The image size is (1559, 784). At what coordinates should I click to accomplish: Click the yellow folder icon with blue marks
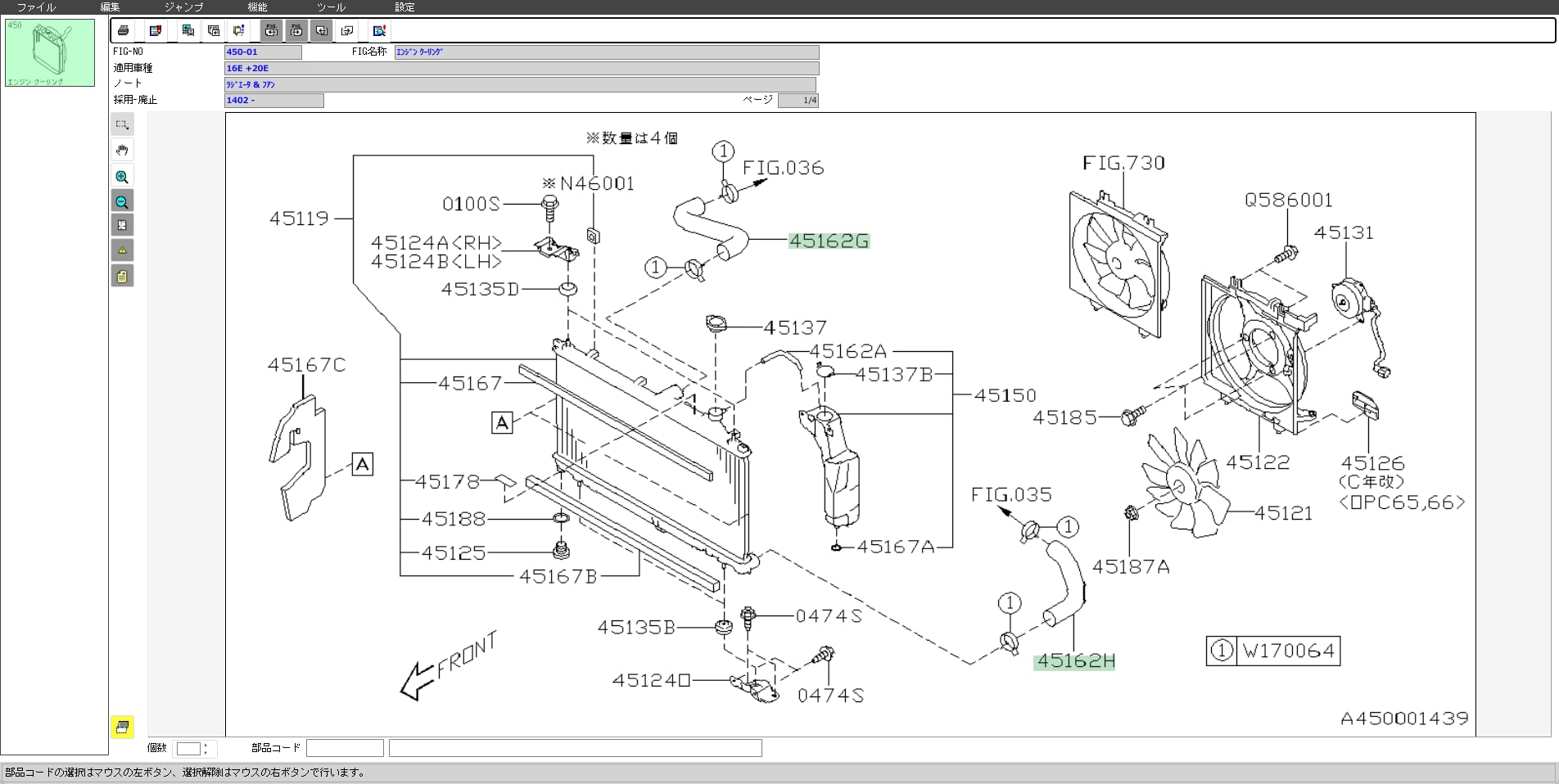[x=238, y=31]
